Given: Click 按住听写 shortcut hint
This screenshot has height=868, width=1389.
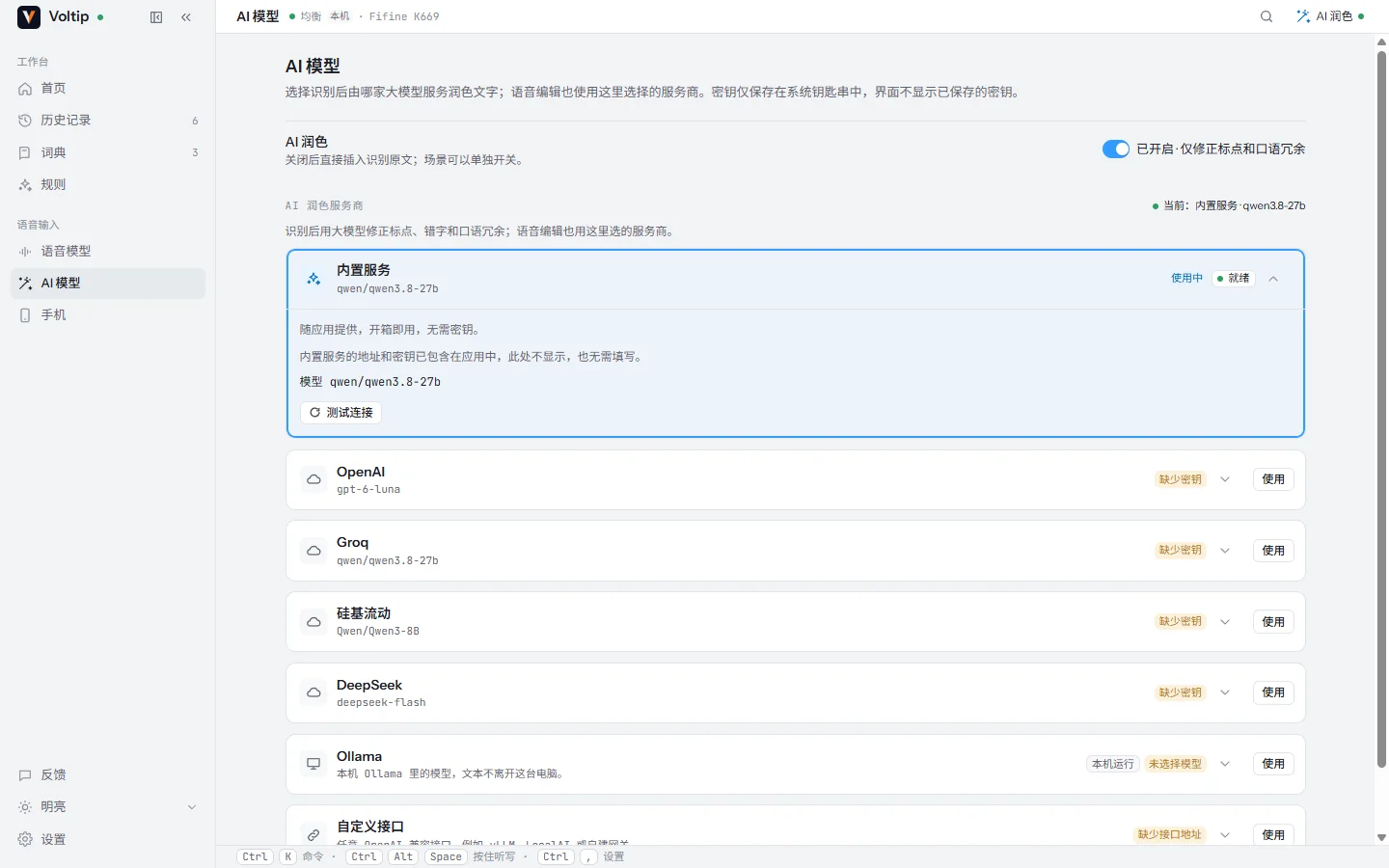Looking at the screenshot, I should pos(431,856).
